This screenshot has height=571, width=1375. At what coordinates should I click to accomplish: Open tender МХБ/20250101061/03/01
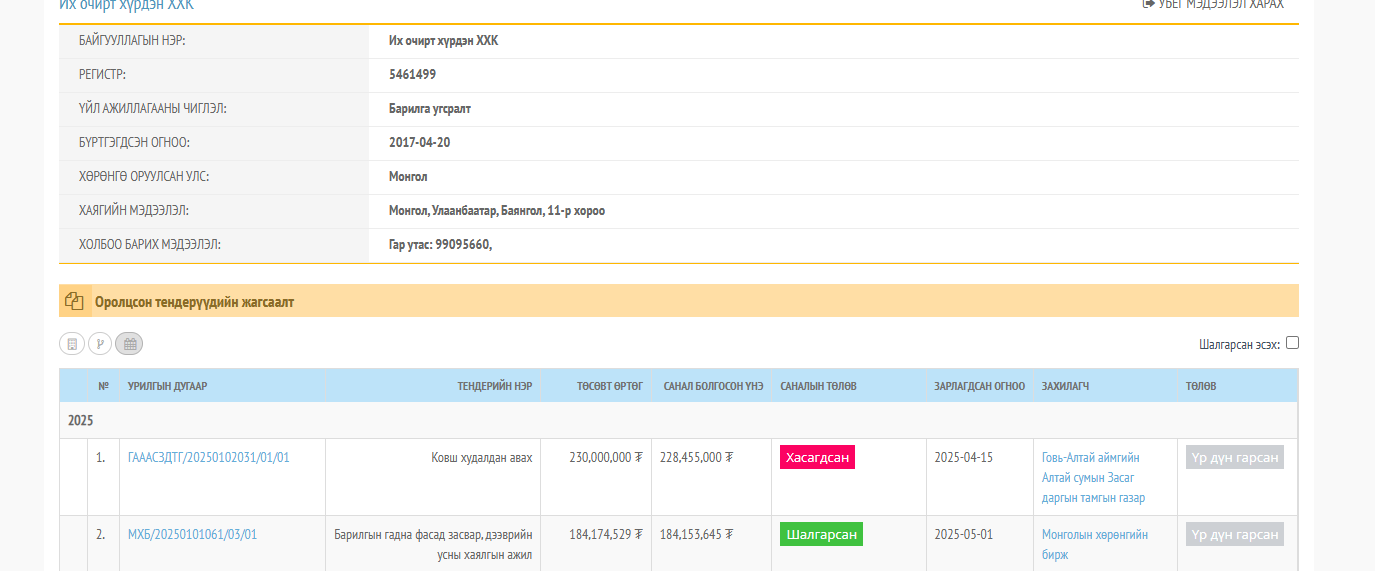tap(192, 535)
